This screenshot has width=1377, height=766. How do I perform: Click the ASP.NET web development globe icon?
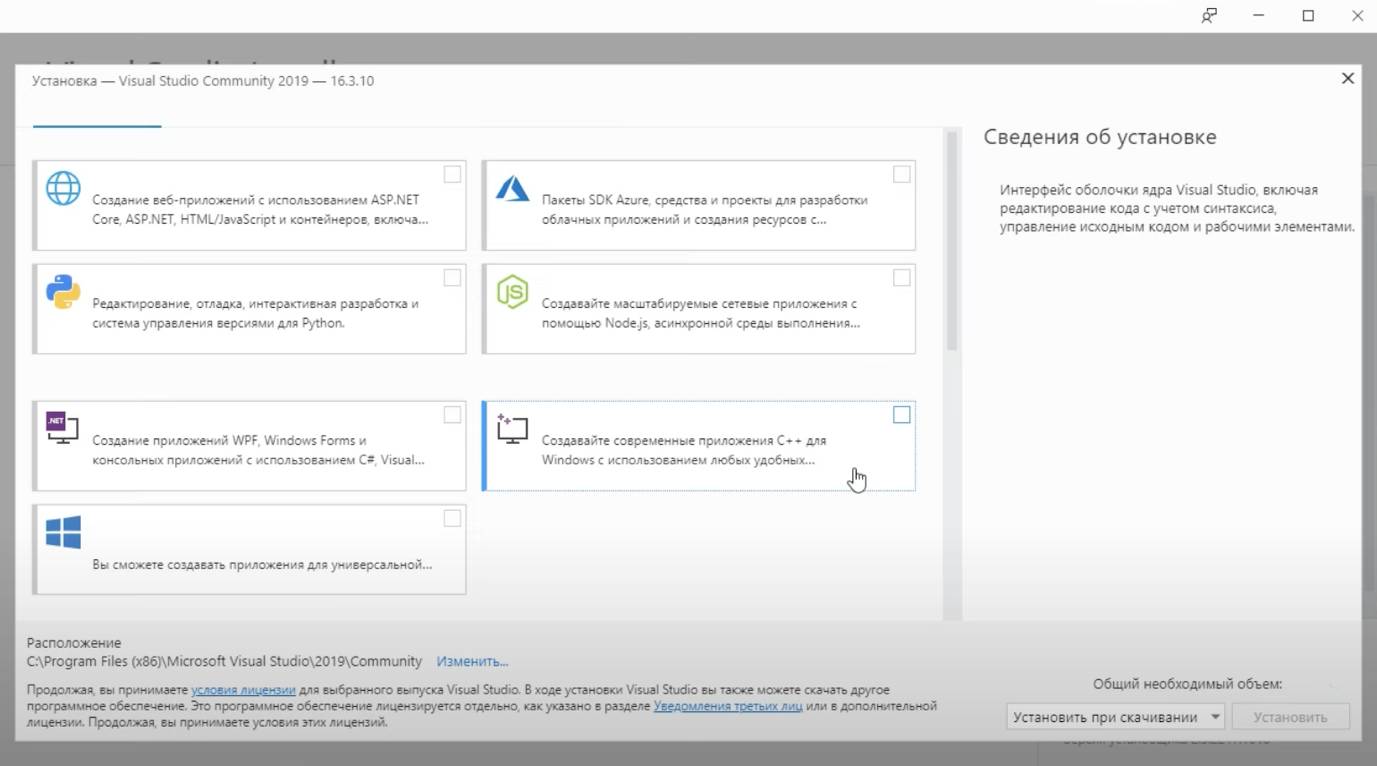click(64, 188)
